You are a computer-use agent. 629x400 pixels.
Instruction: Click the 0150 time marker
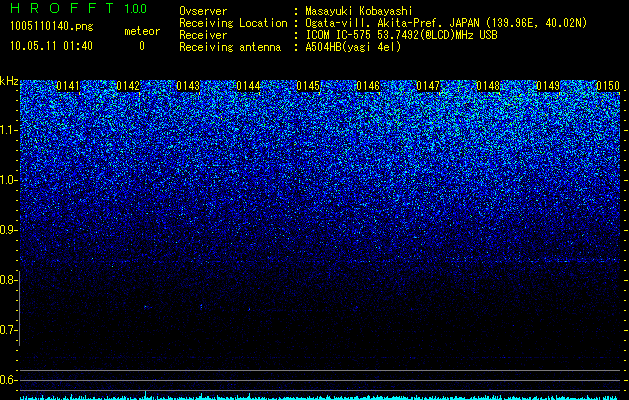tap(608, 86)
